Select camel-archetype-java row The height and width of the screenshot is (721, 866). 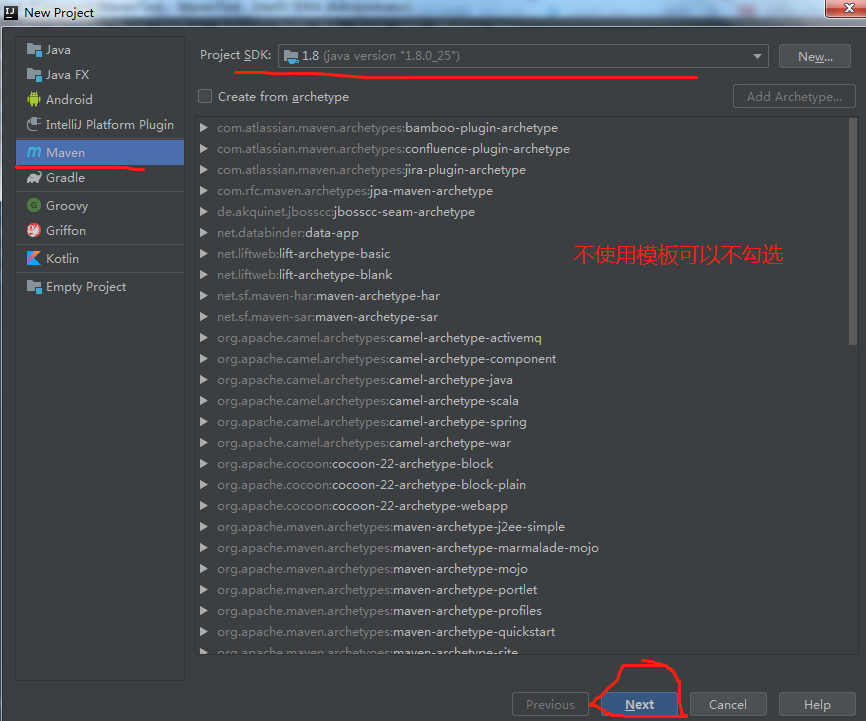[522, 380]
